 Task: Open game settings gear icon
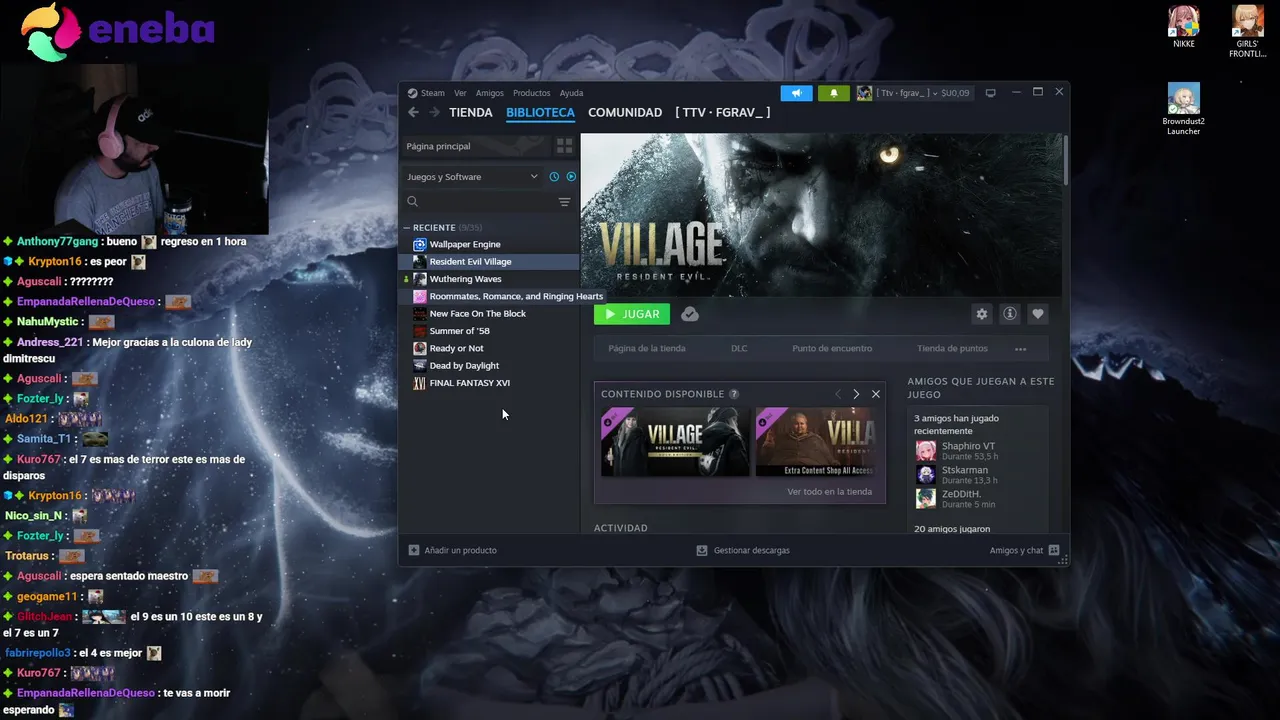tap(982, 314)
